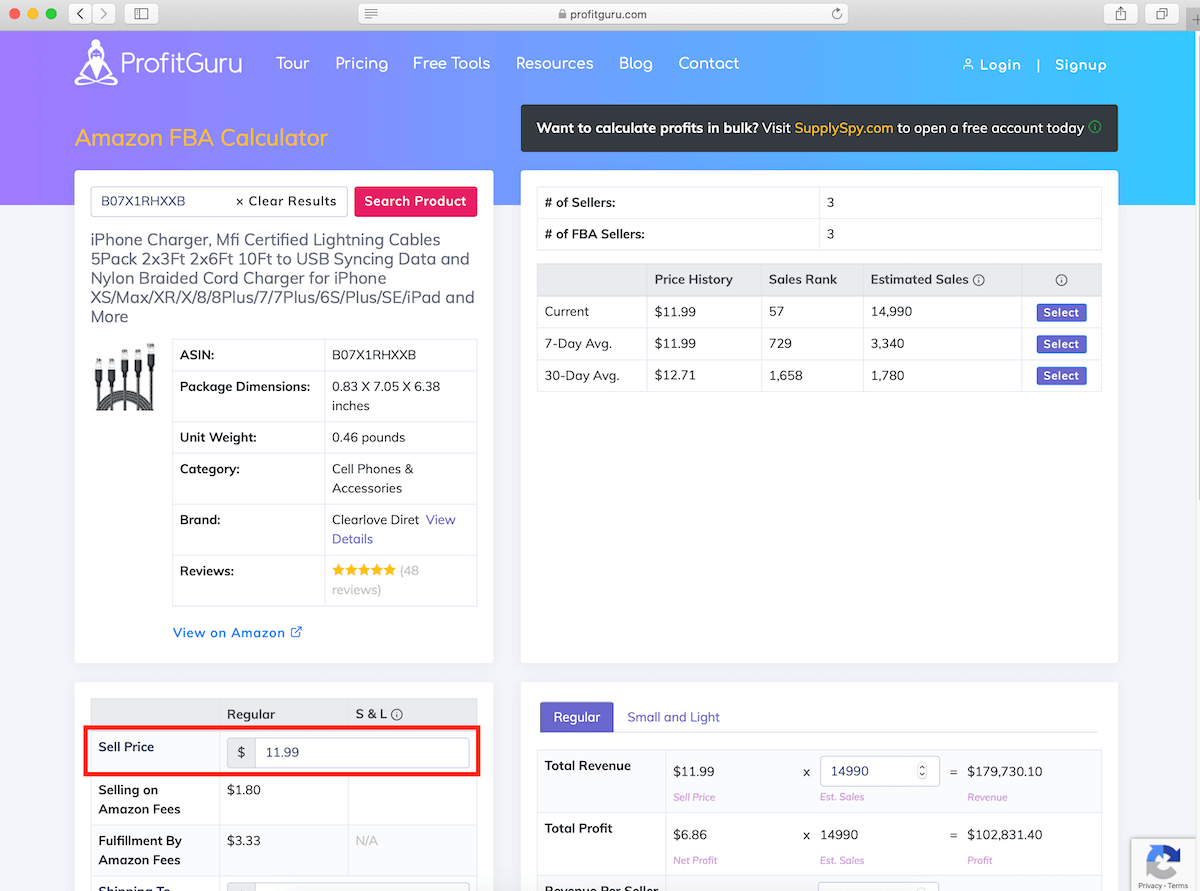1200x891 pixels.
Task: Show all tabs overview icon
Action: [x=1162, y=14]
